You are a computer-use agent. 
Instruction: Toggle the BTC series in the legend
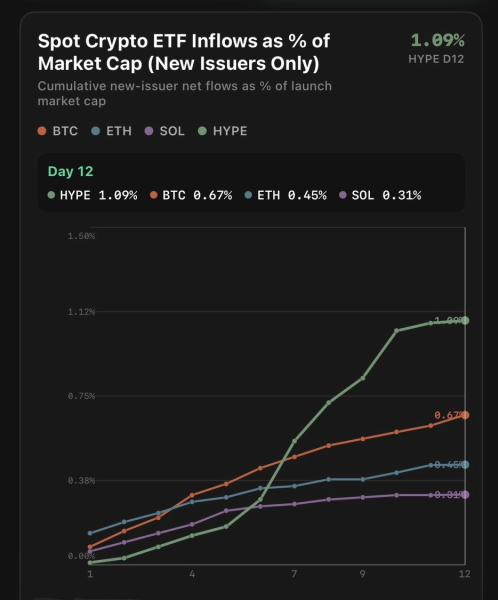pos(58,131)
